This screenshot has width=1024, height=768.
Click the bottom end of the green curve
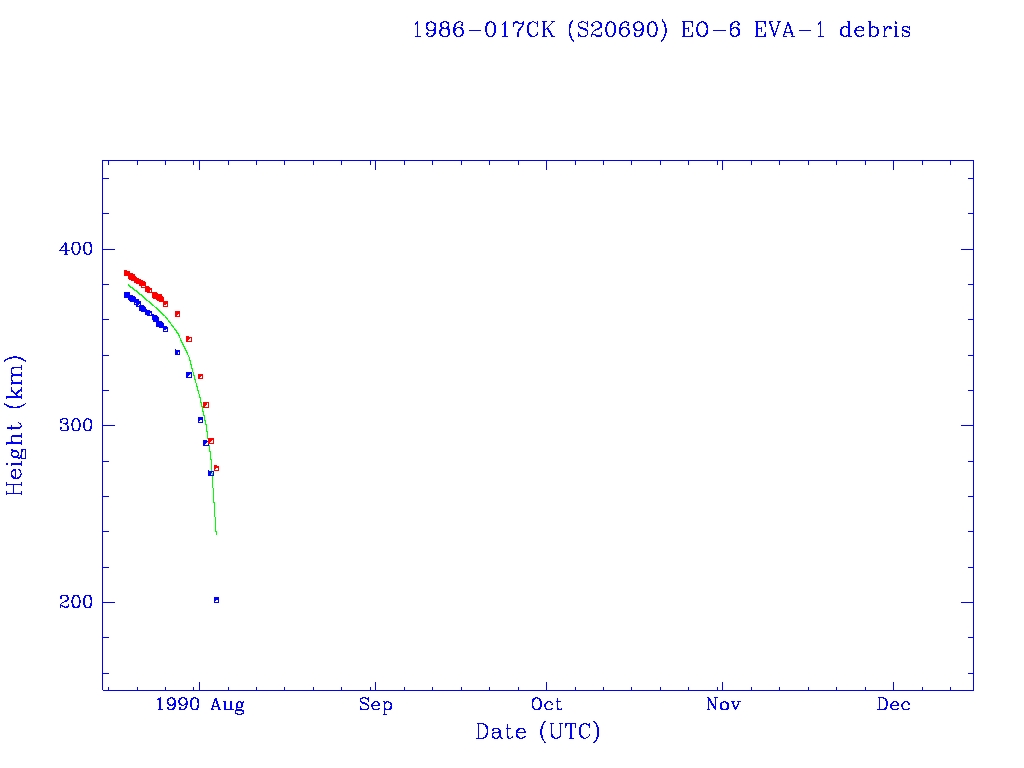click(x=216, y=533)
